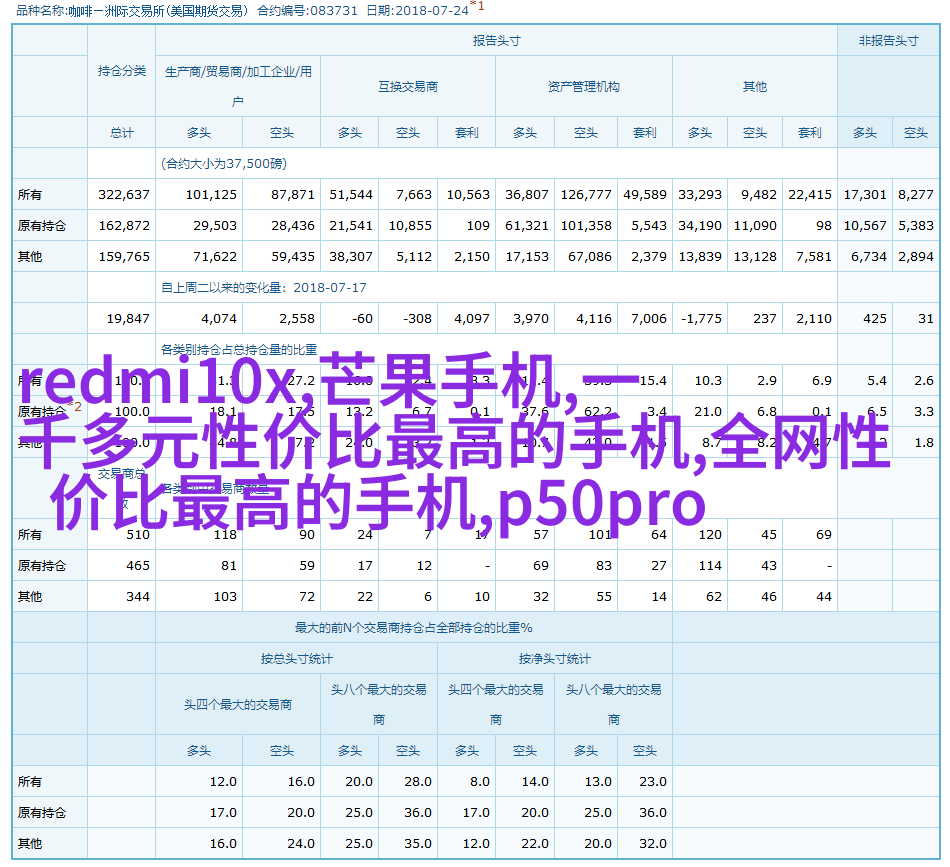Click the value 49,589
This screenshot has height=867, width=950.
click(x=645, y=194)
